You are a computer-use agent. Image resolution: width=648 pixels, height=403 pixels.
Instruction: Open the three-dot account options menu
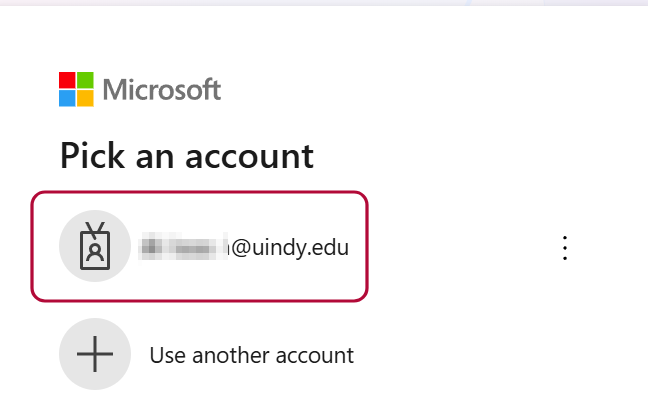565,248
